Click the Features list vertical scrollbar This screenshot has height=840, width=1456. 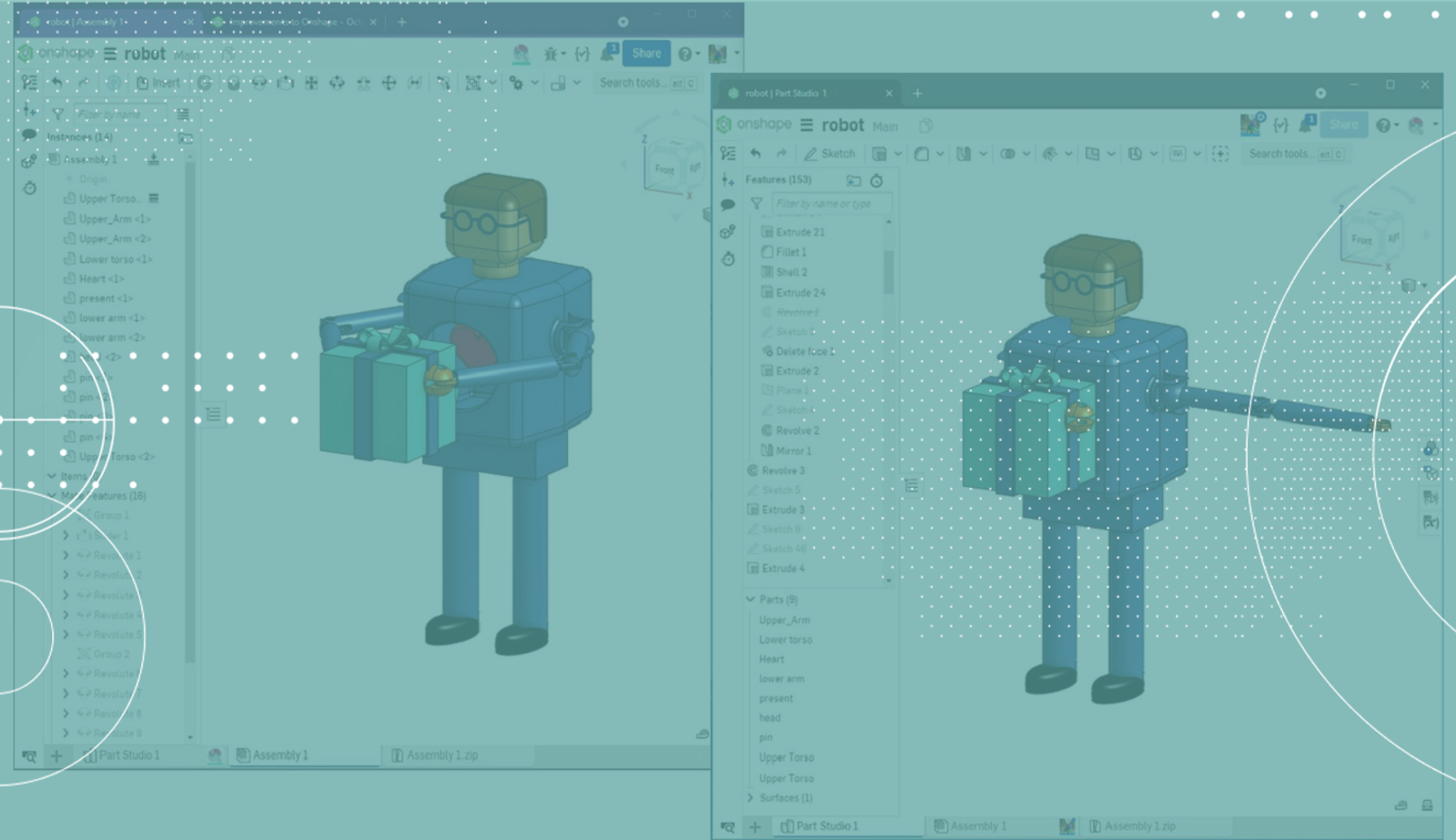(x=888, y=273)
